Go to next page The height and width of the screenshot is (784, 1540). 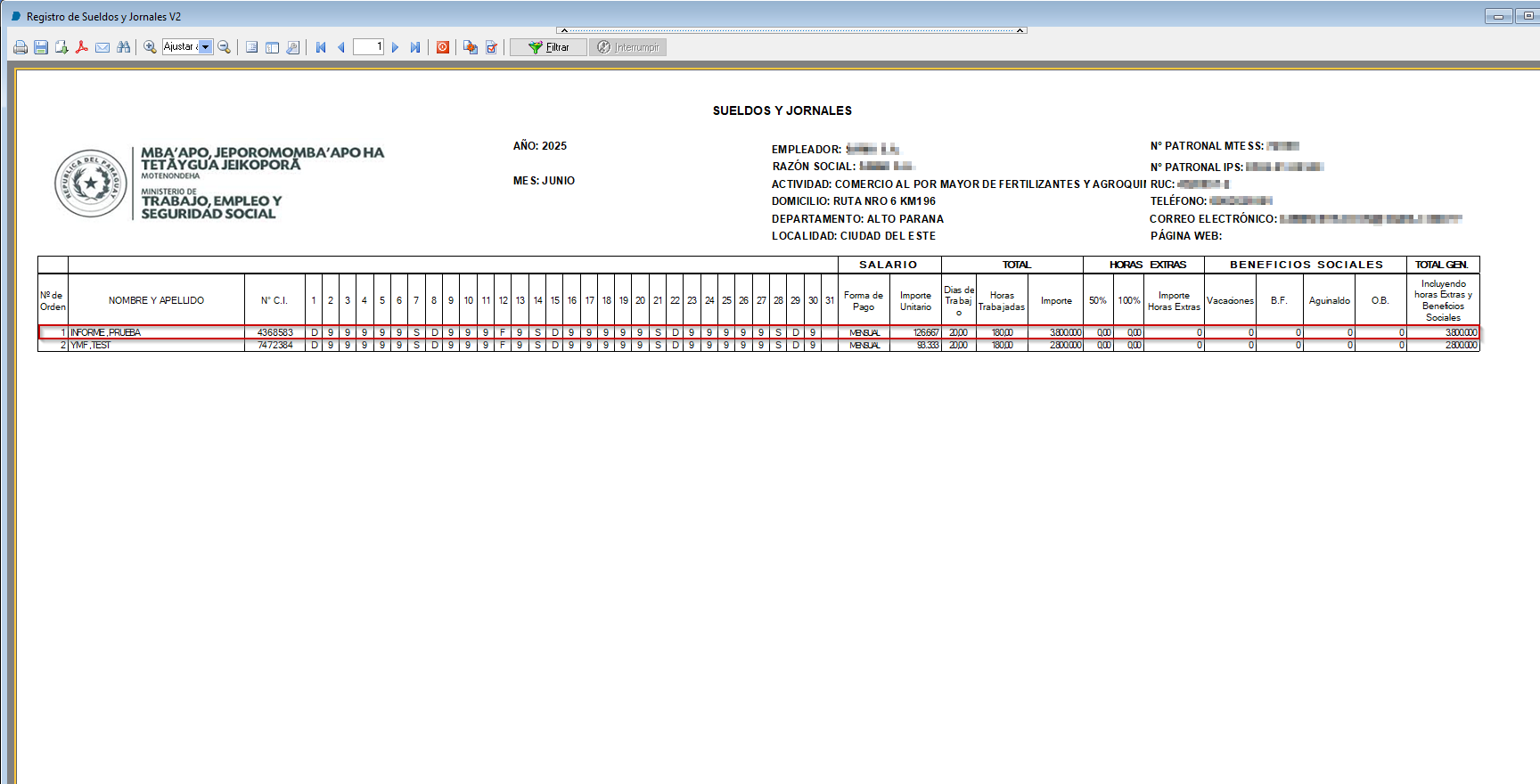[x=396, y=47]
